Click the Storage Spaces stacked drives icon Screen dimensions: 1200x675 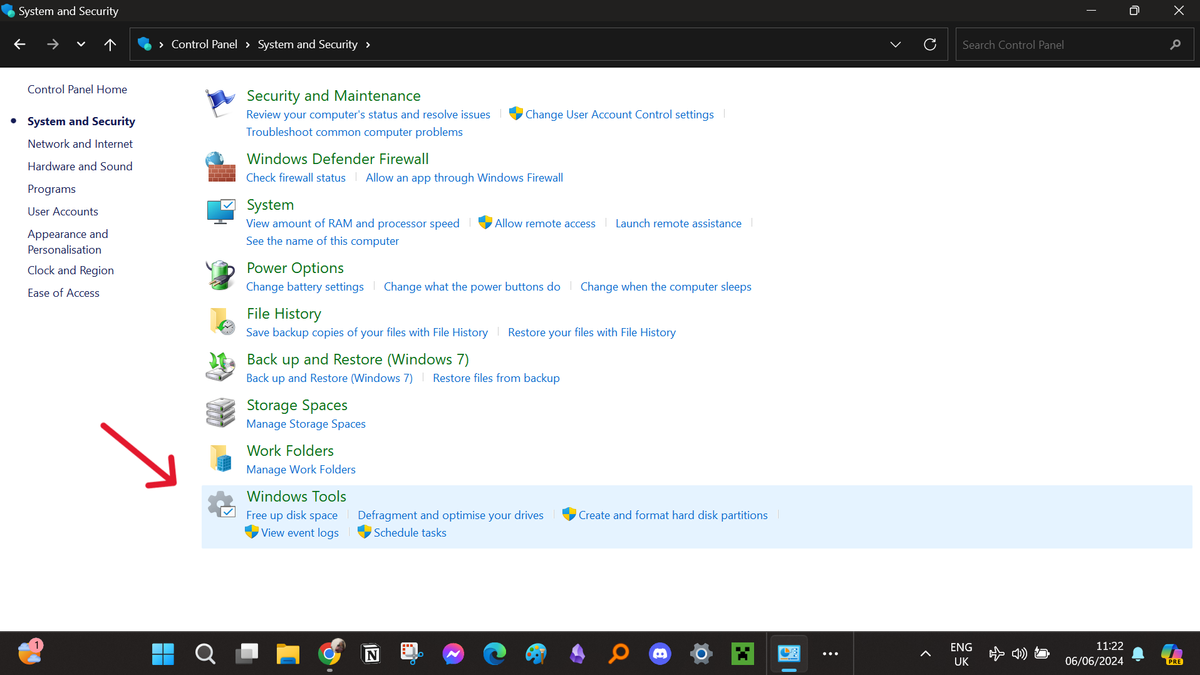[x=220, y=413]
